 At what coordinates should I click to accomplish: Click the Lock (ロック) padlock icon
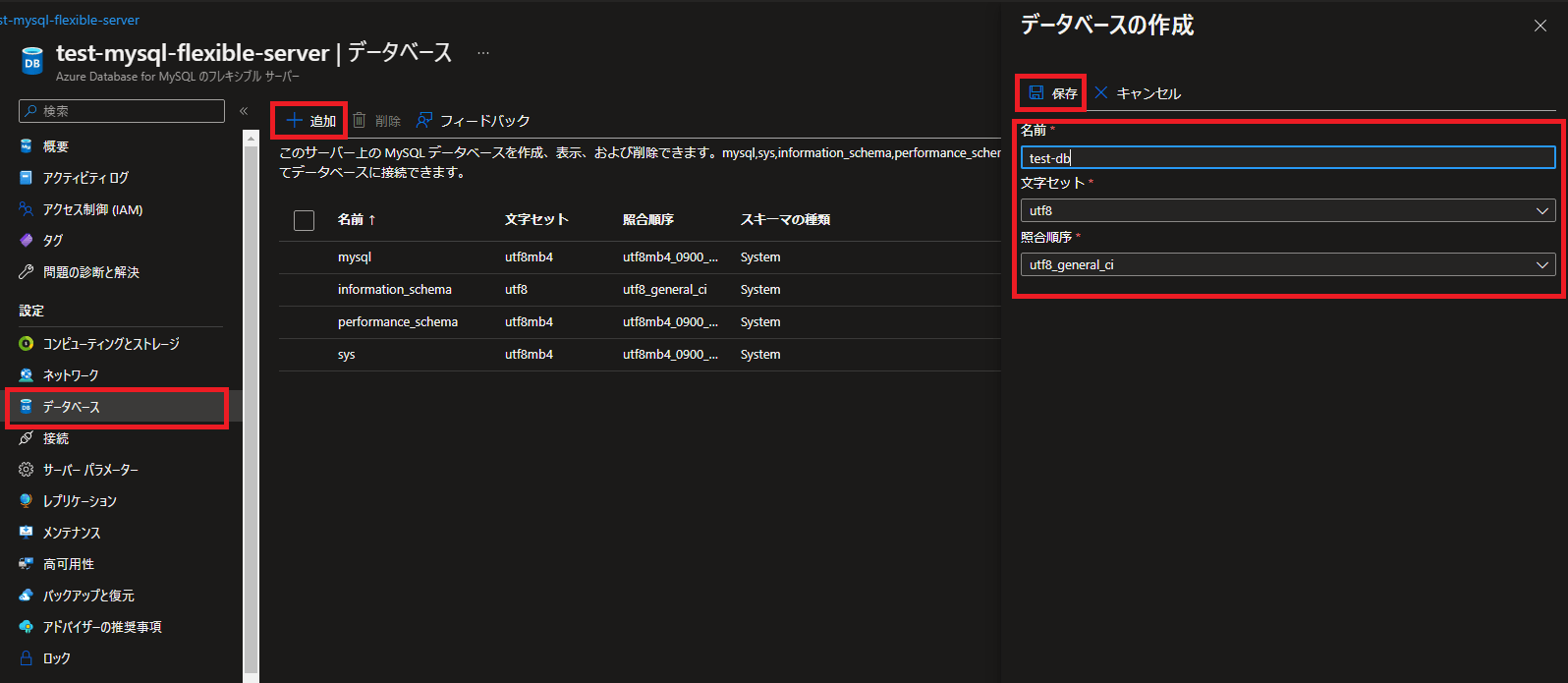point(27,658)
